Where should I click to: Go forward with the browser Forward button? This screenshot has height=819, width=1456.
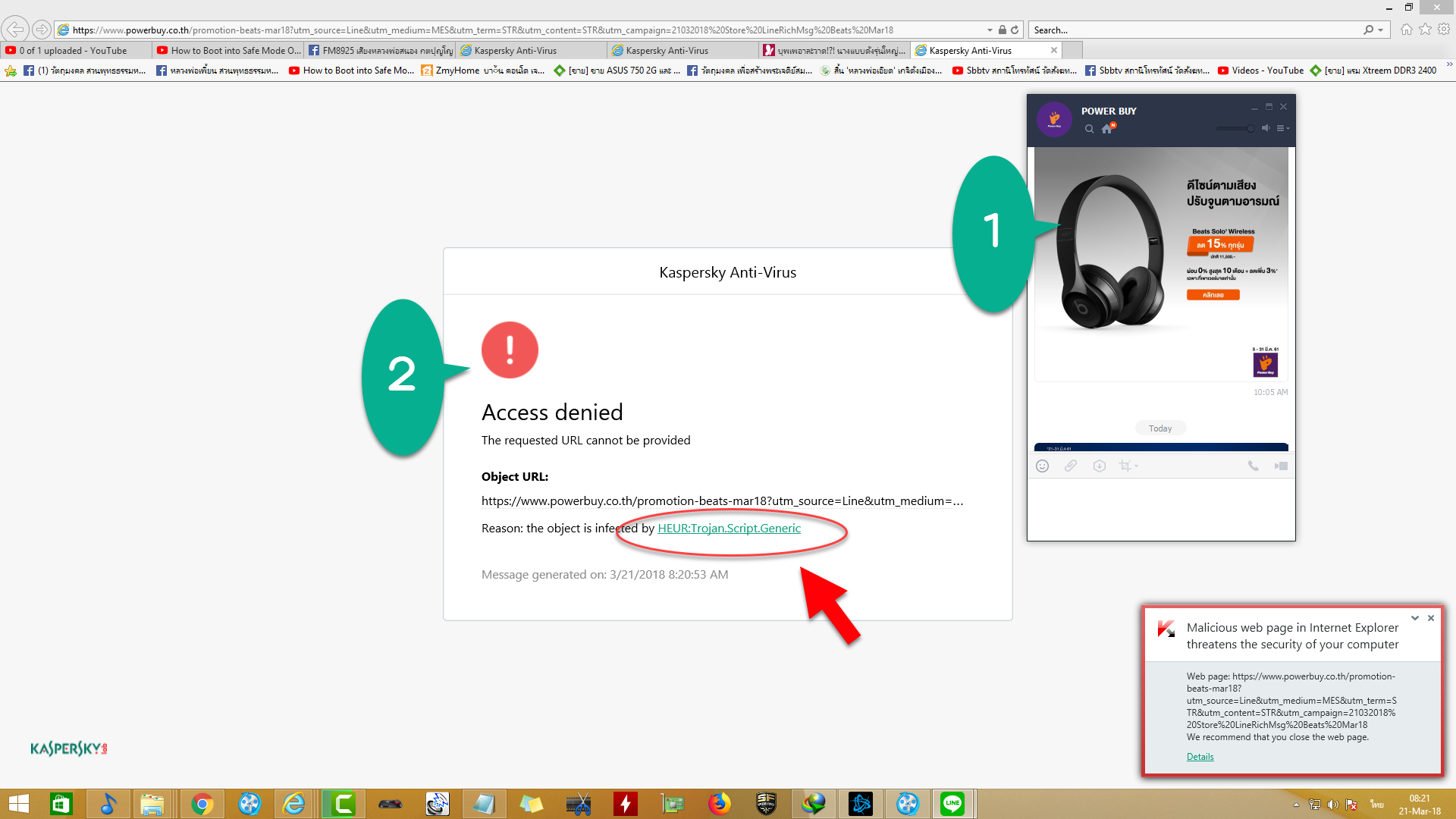coord(42,30)
